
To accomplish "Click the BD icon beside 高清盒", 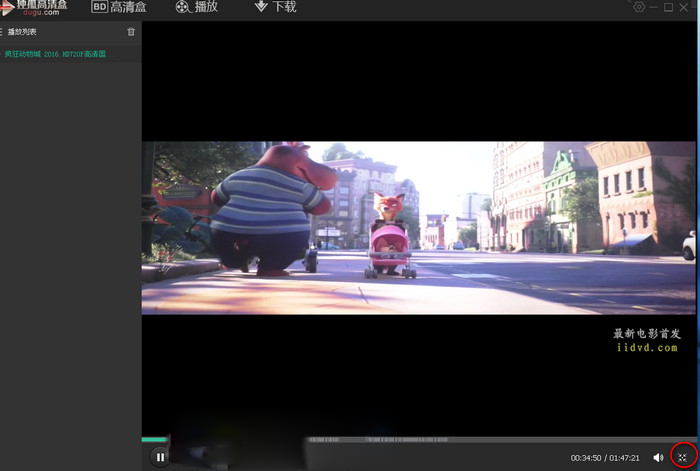I will (x=100, y=7).
